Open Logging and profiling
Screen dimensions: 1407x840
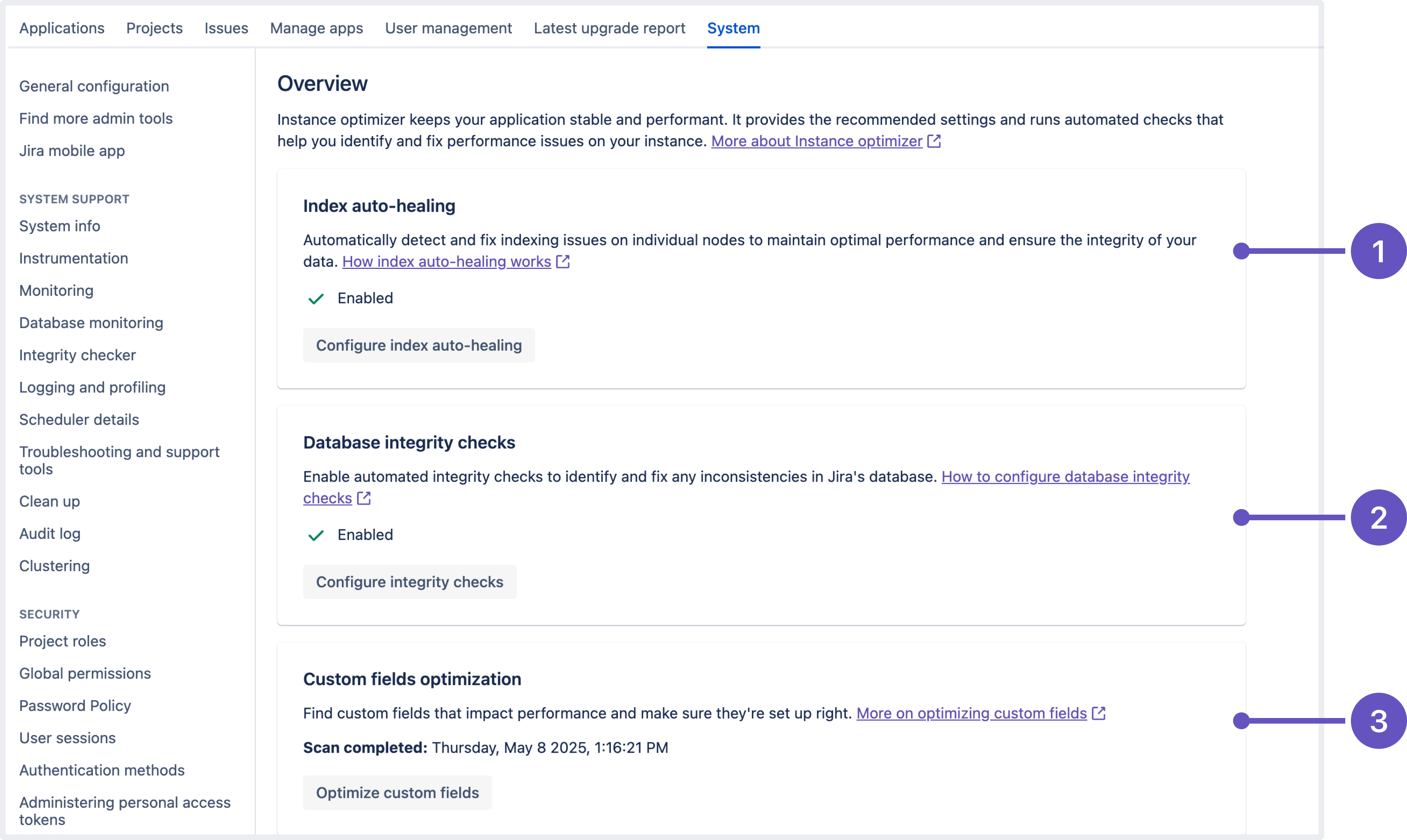click(92, 387)
